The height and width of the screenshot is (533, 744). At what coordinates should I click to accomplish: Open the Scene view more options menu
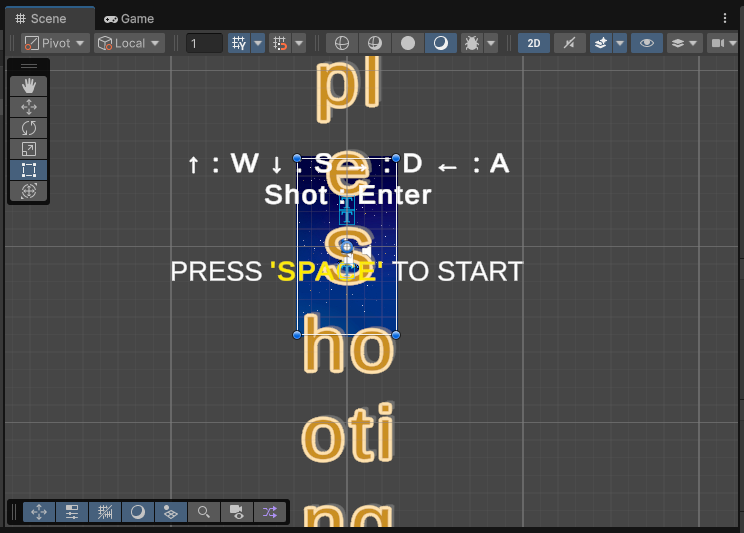point(725,19)
